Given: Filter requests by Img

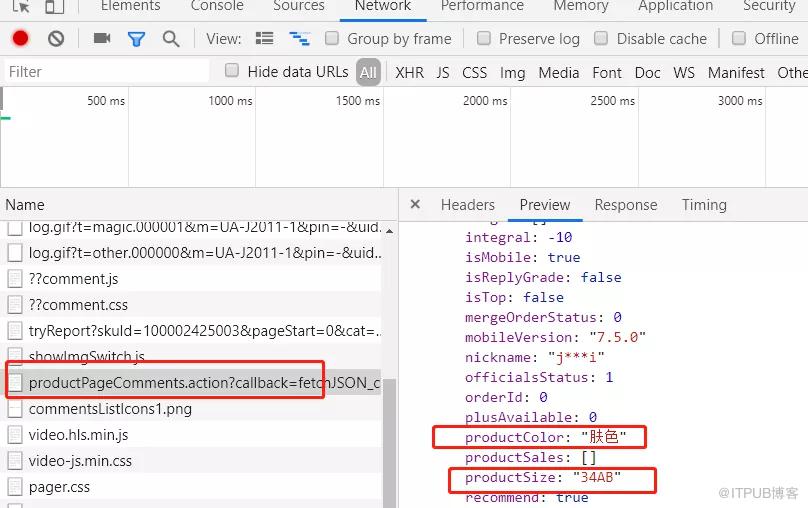Looking at the screenshot, I should pyautogui.click(x=512, y=73).
